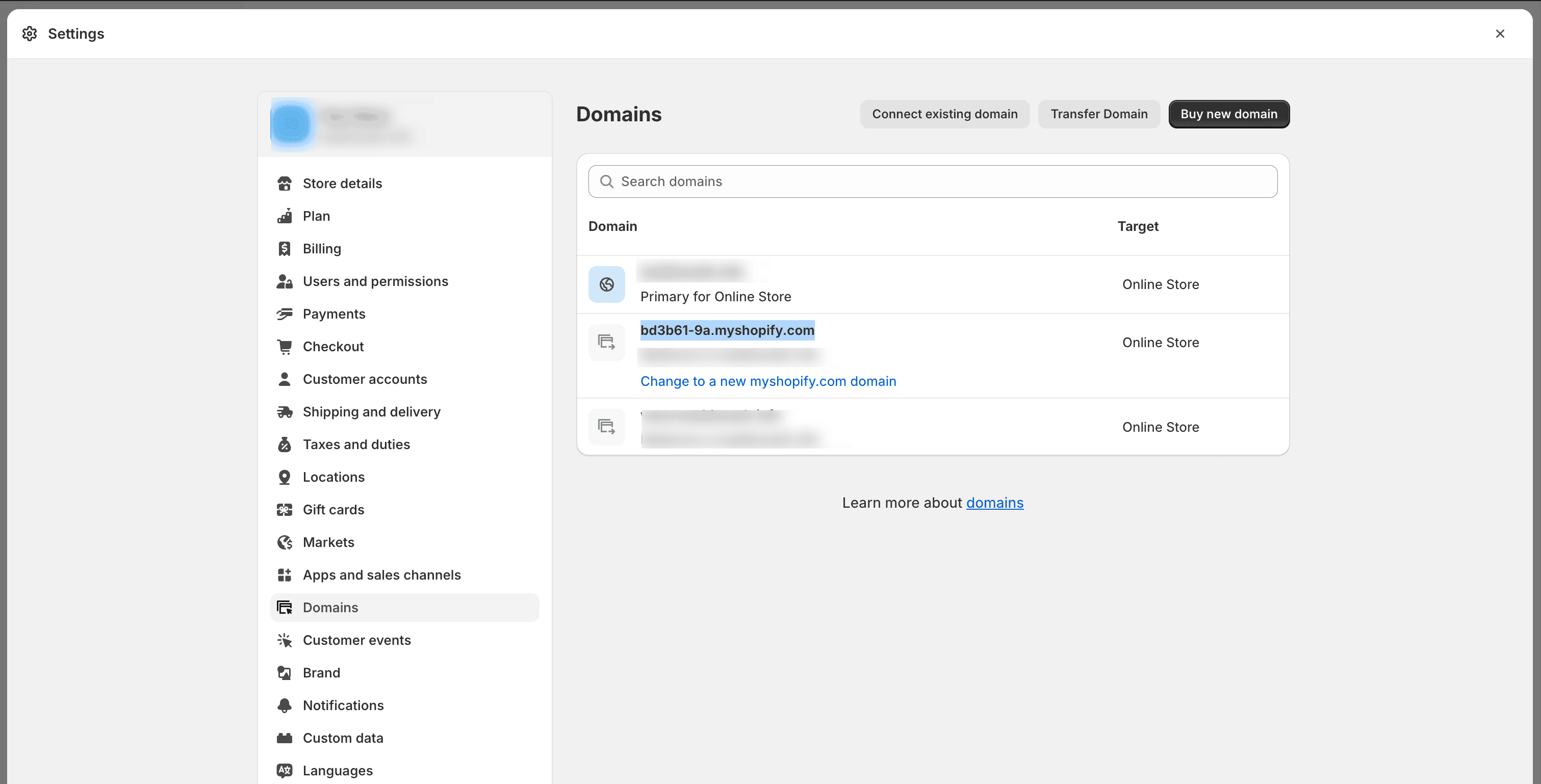Click the Transfer Domain button

click(1099, 114)
